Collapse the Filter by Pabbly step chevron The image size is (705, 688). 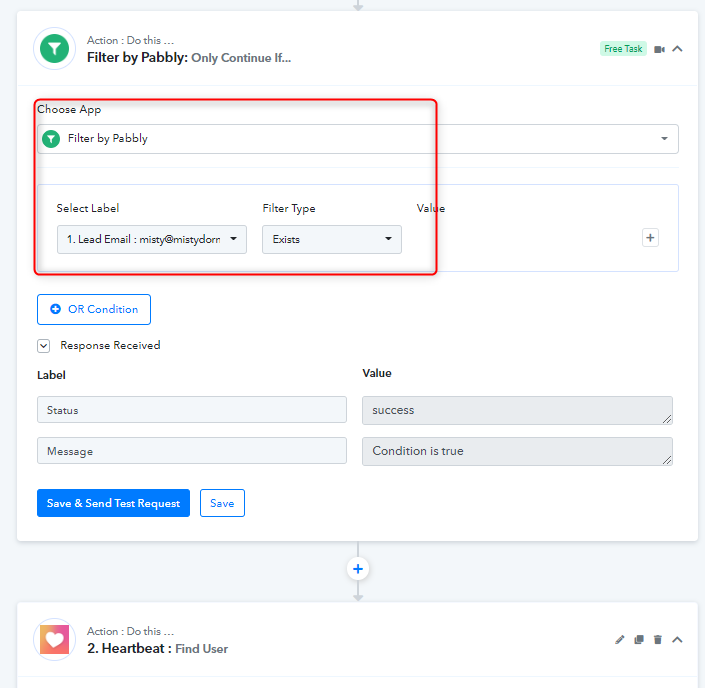pyautogui.click(x=677, y=49)
